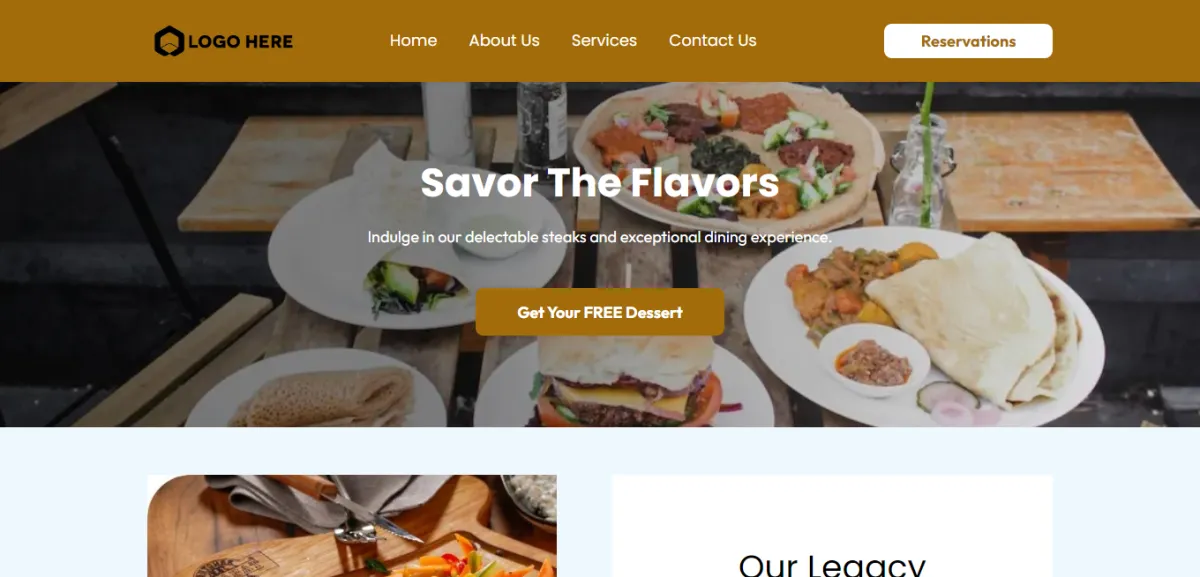
Task: Click the Indulge in our delectable steaks subtitle
Action: [600, 237]
